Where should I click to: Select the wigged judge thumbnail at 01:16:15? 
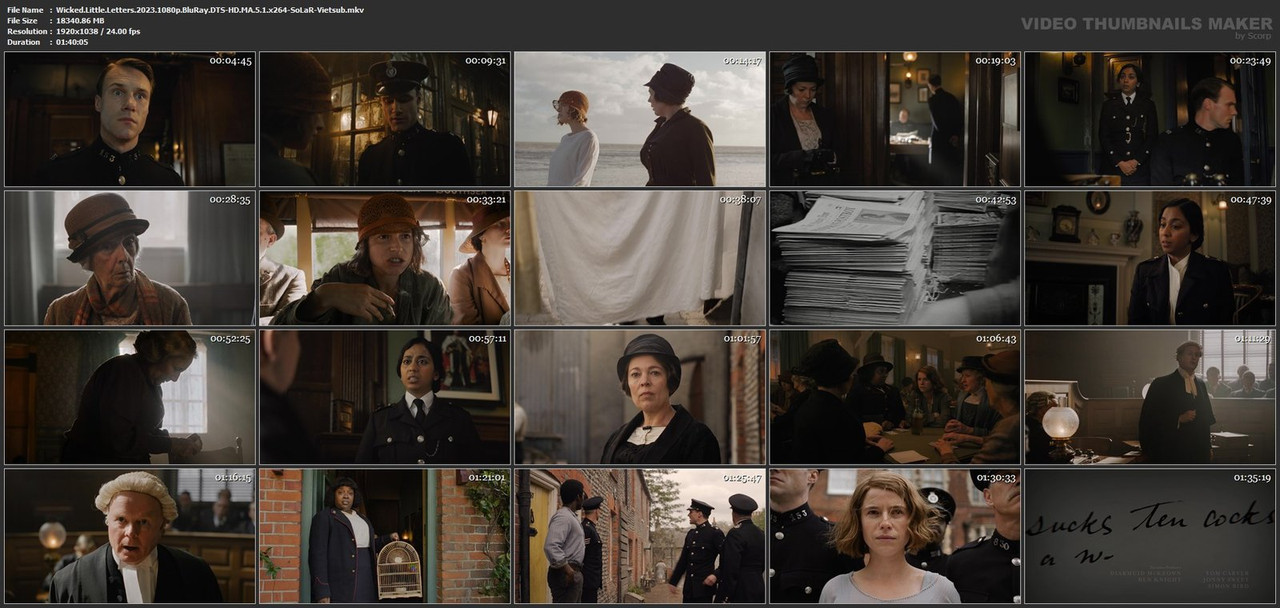[x=130, y=536]
